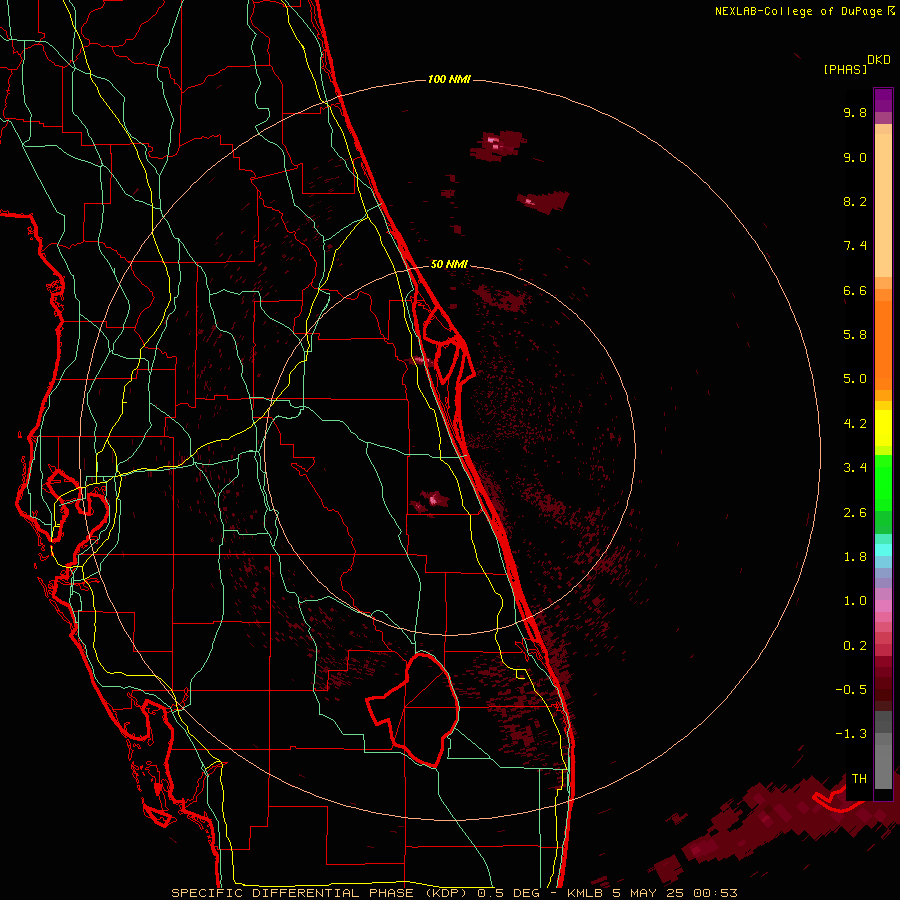Click the 1.8 legend value
Image resolution: width=900 pixels, height=900 pixels.
point(855,557)
